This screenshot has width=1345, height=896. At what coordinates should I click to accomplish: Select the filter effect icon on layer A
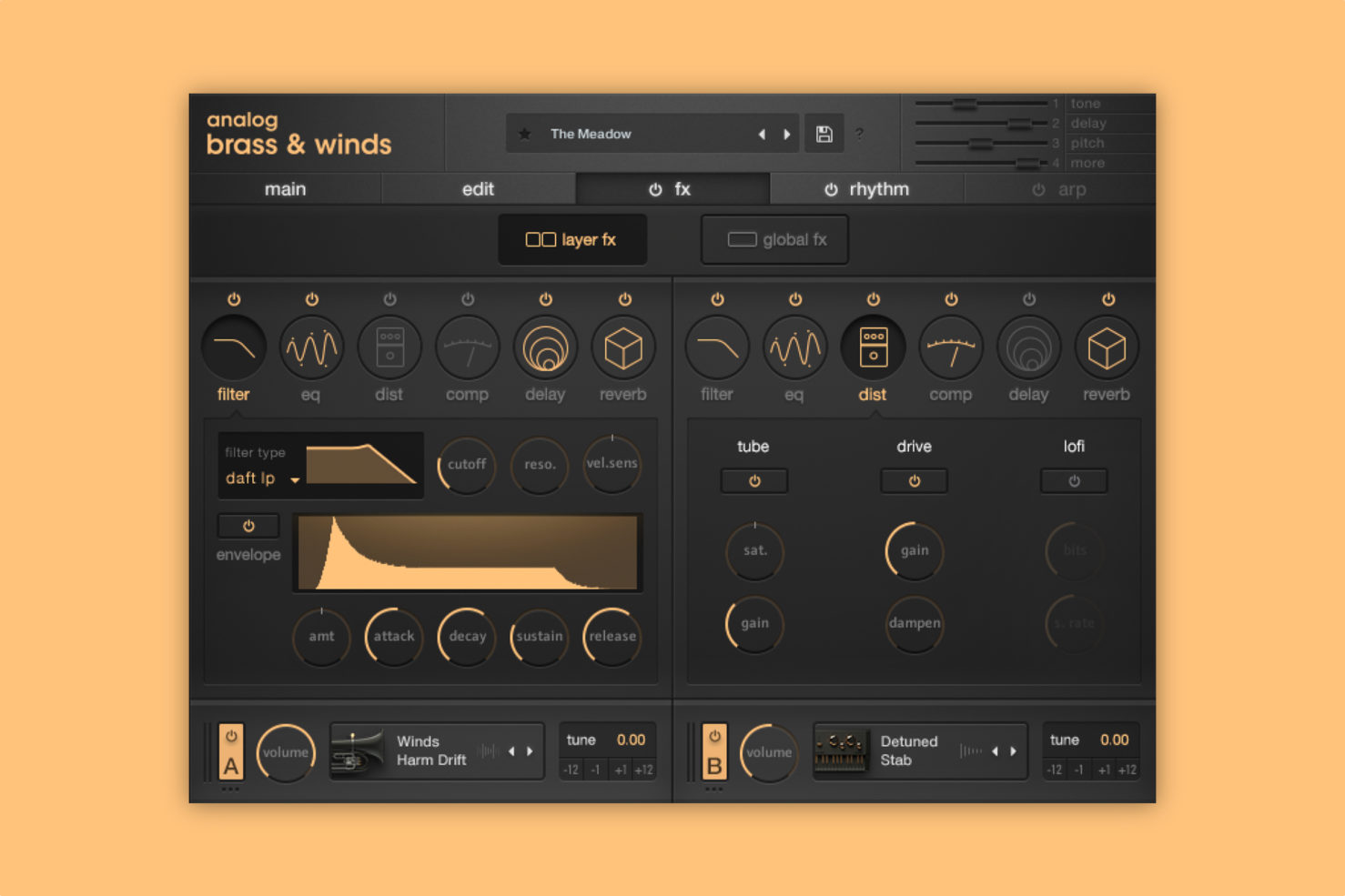pos(233,347)
